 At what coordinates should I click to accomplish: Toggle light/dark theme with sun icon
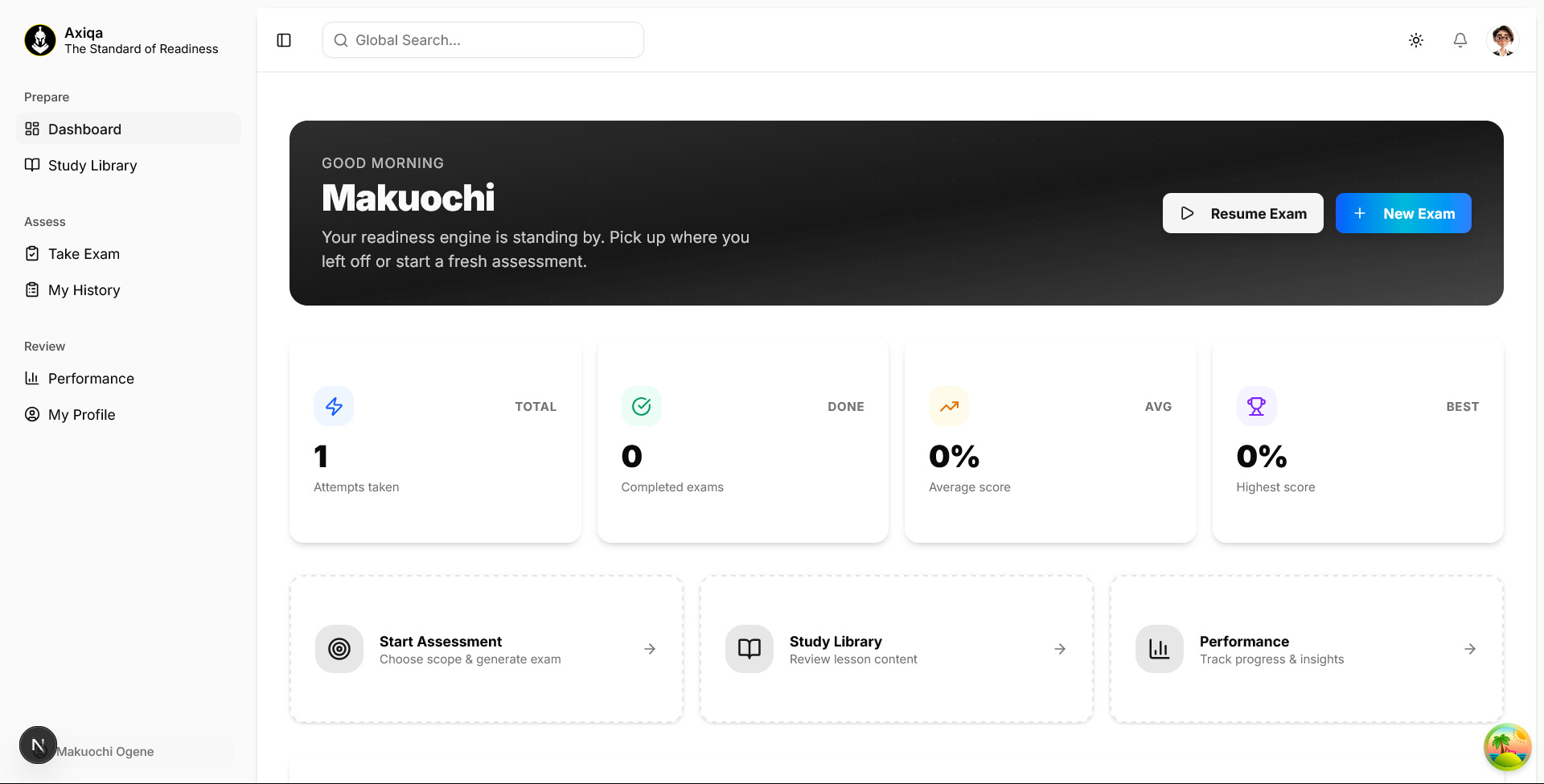point(1416,39)
